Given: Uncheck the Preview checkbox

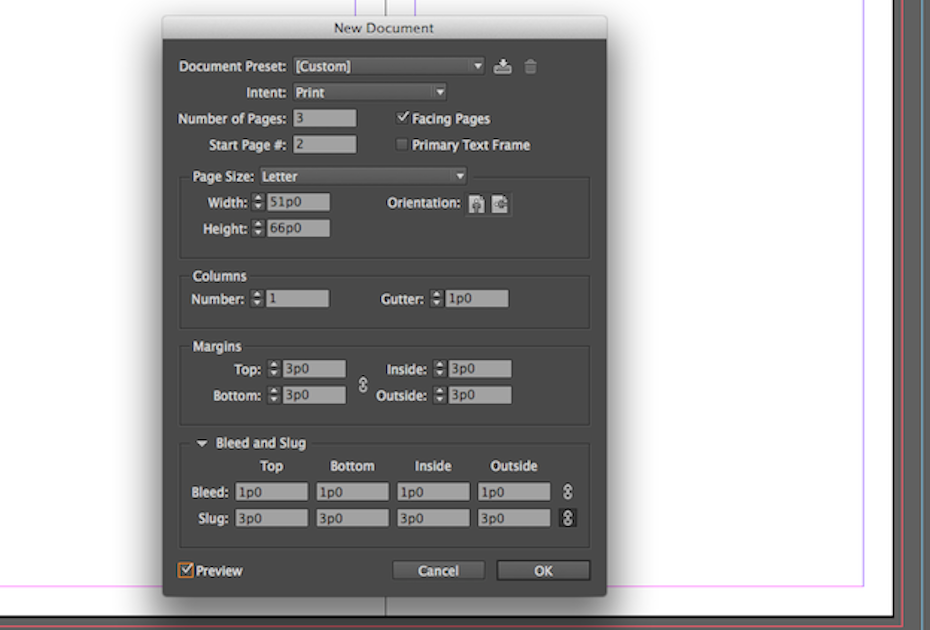Looking at the screenshot, I should pos(185,571).
